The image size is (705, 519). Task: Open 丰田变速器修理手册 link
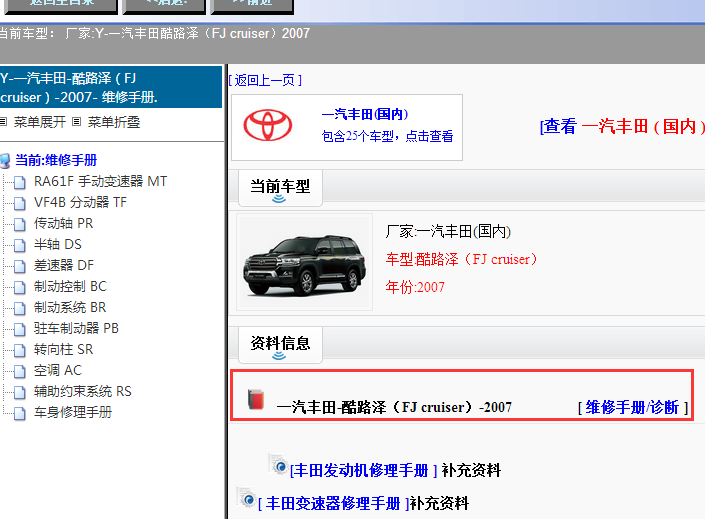click(x=333, y=503)
